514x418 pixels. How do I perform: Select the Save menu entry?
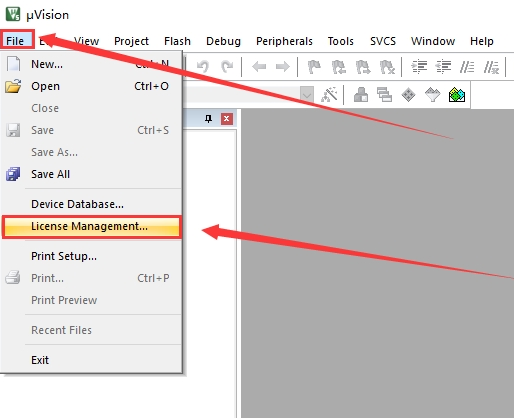[x=91, y=130]
